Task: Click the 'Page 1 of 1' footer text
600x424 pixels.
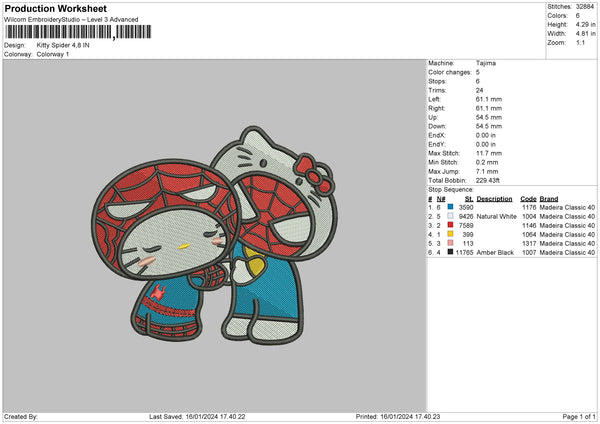Action: pyautogui.click(x=579, y=416)
